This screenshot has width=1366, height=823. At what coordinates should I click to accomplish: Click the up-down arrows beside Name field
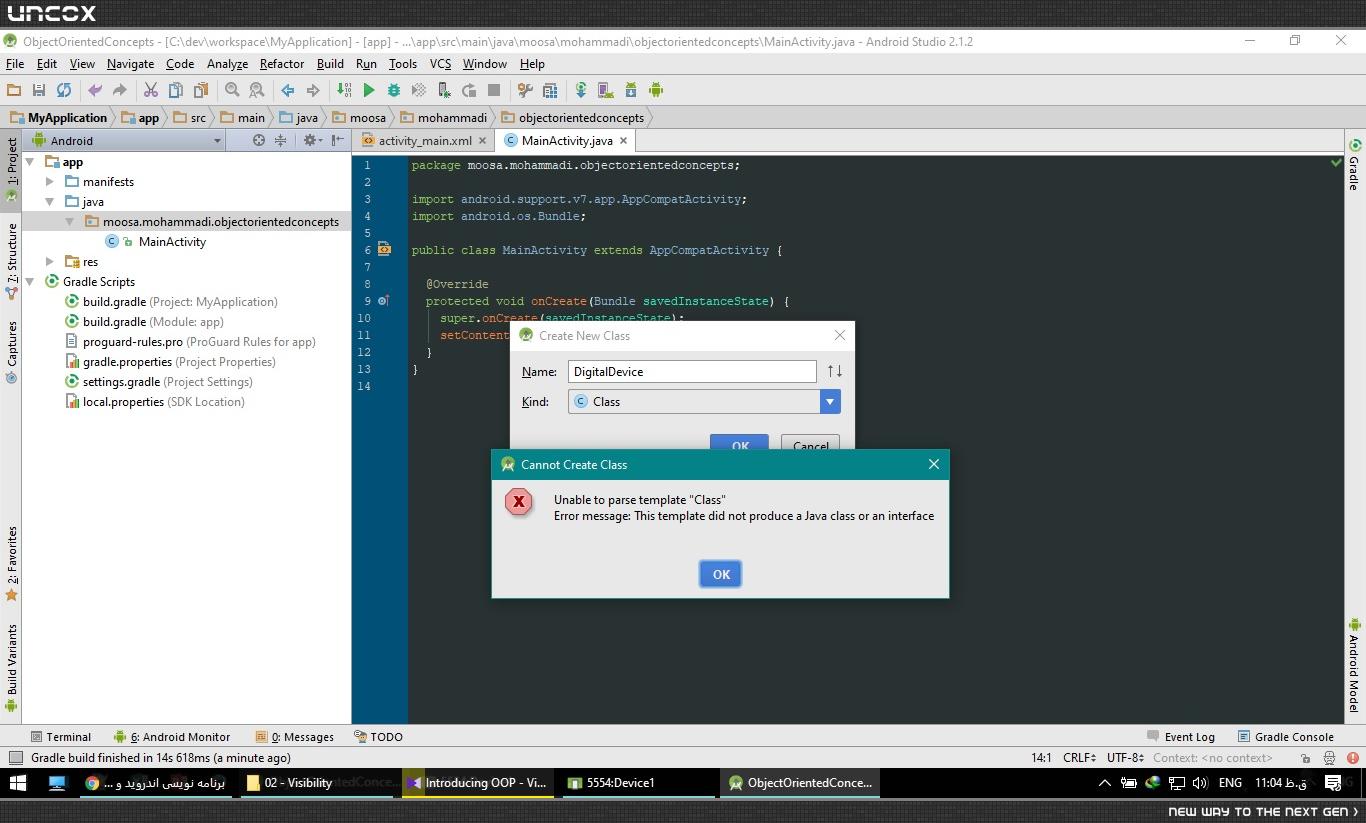[x=834, y=371]
